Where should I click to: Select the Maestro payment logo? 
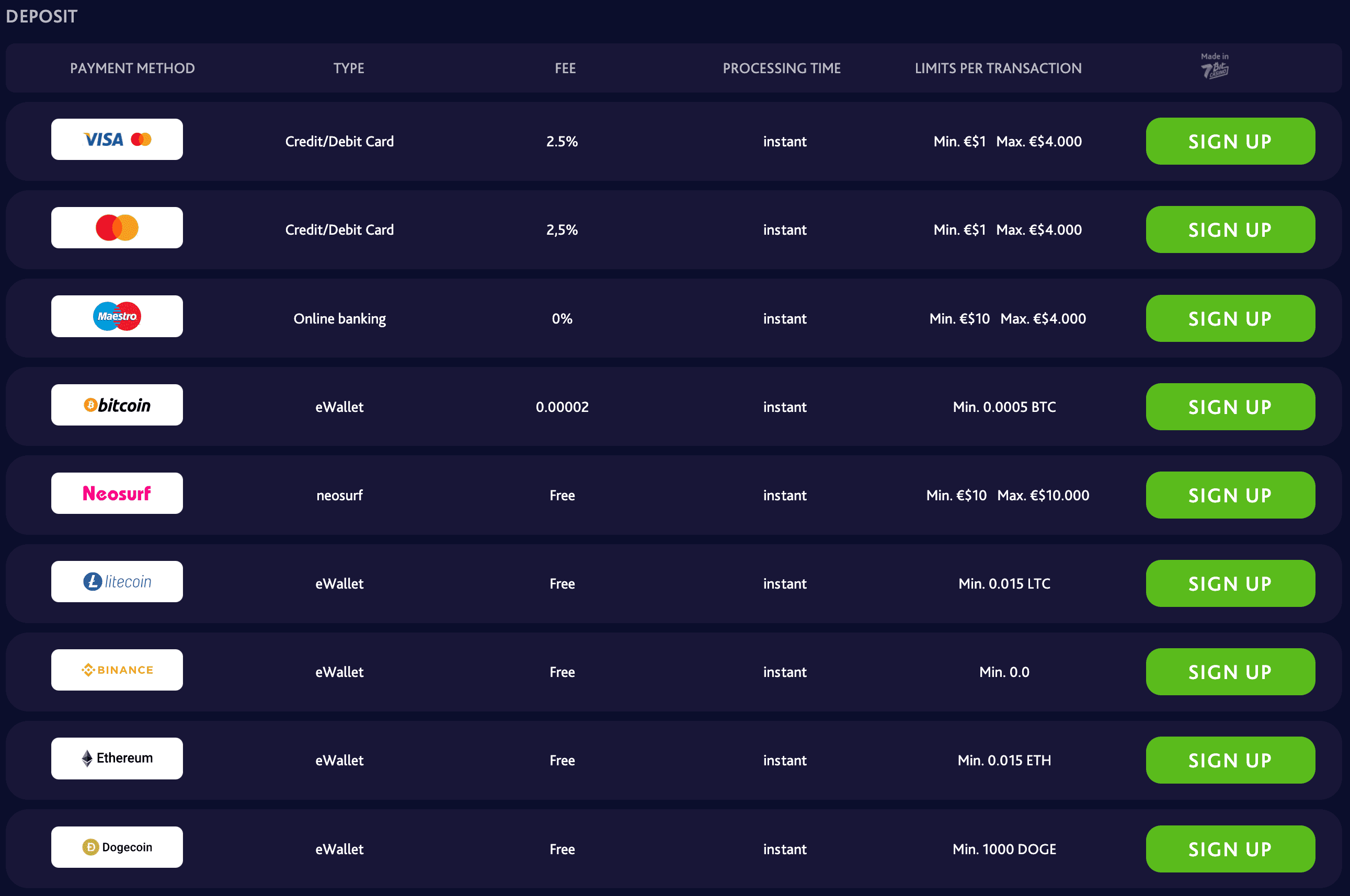coord(117,316)
